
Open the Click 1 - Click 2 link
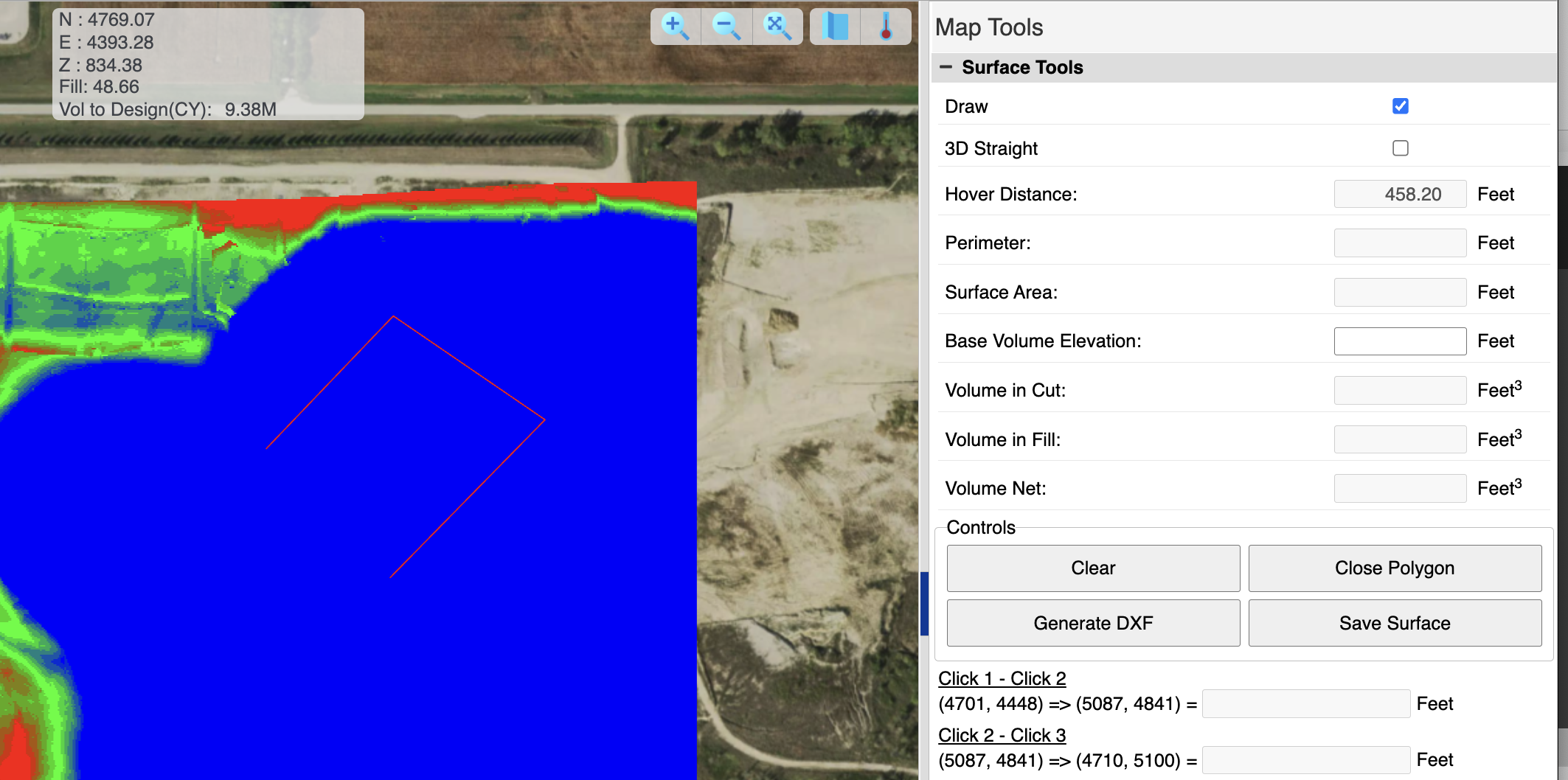coord(1002,678)
